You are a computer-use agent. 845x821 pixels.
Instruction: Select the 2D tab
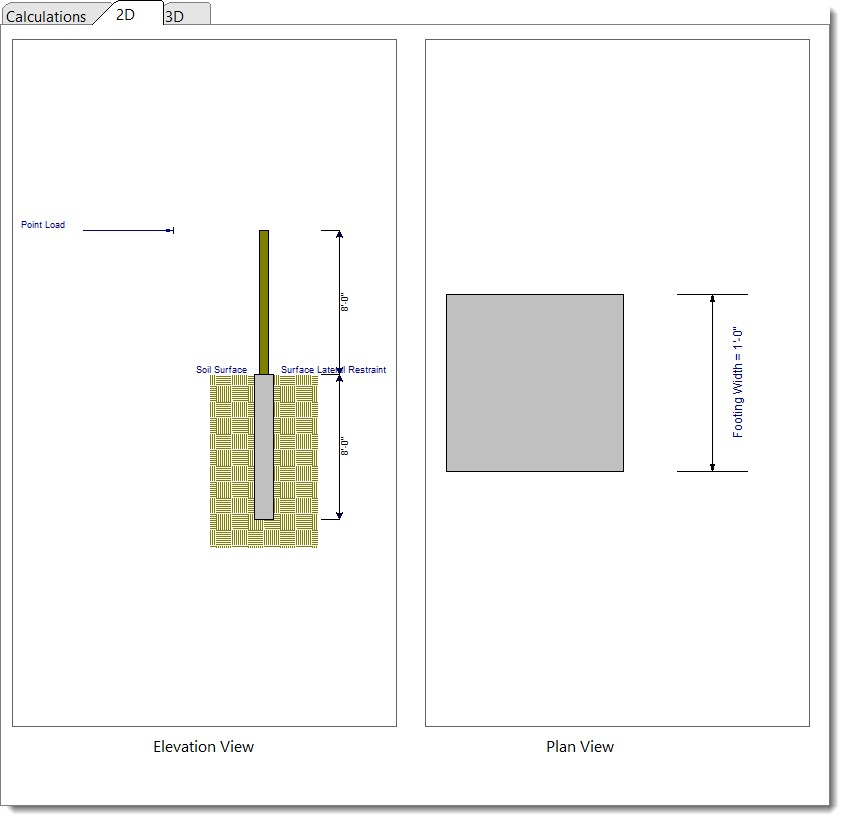point(126,14)
